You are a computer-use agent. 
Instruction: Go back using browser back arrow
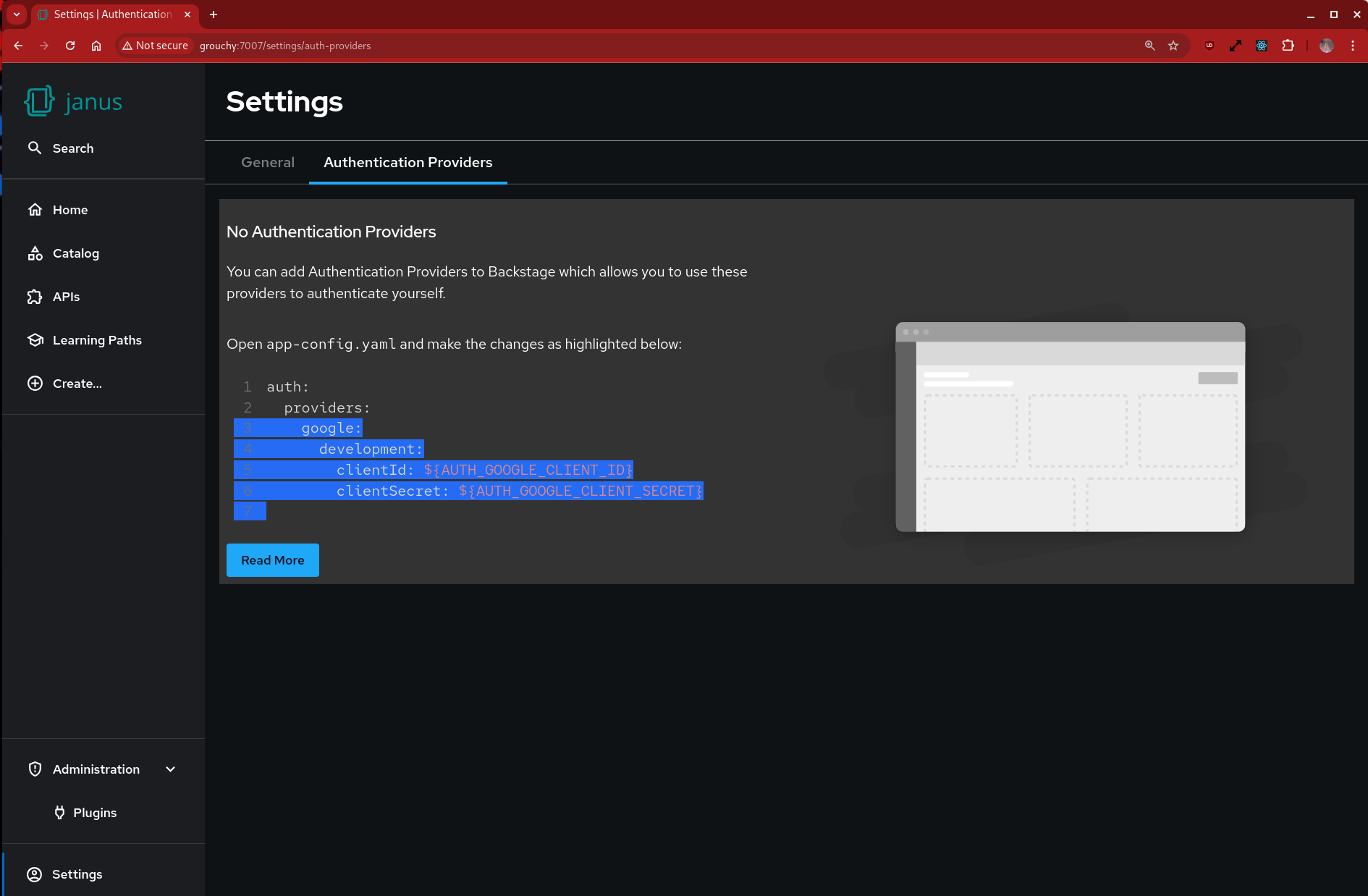point(19,46)
